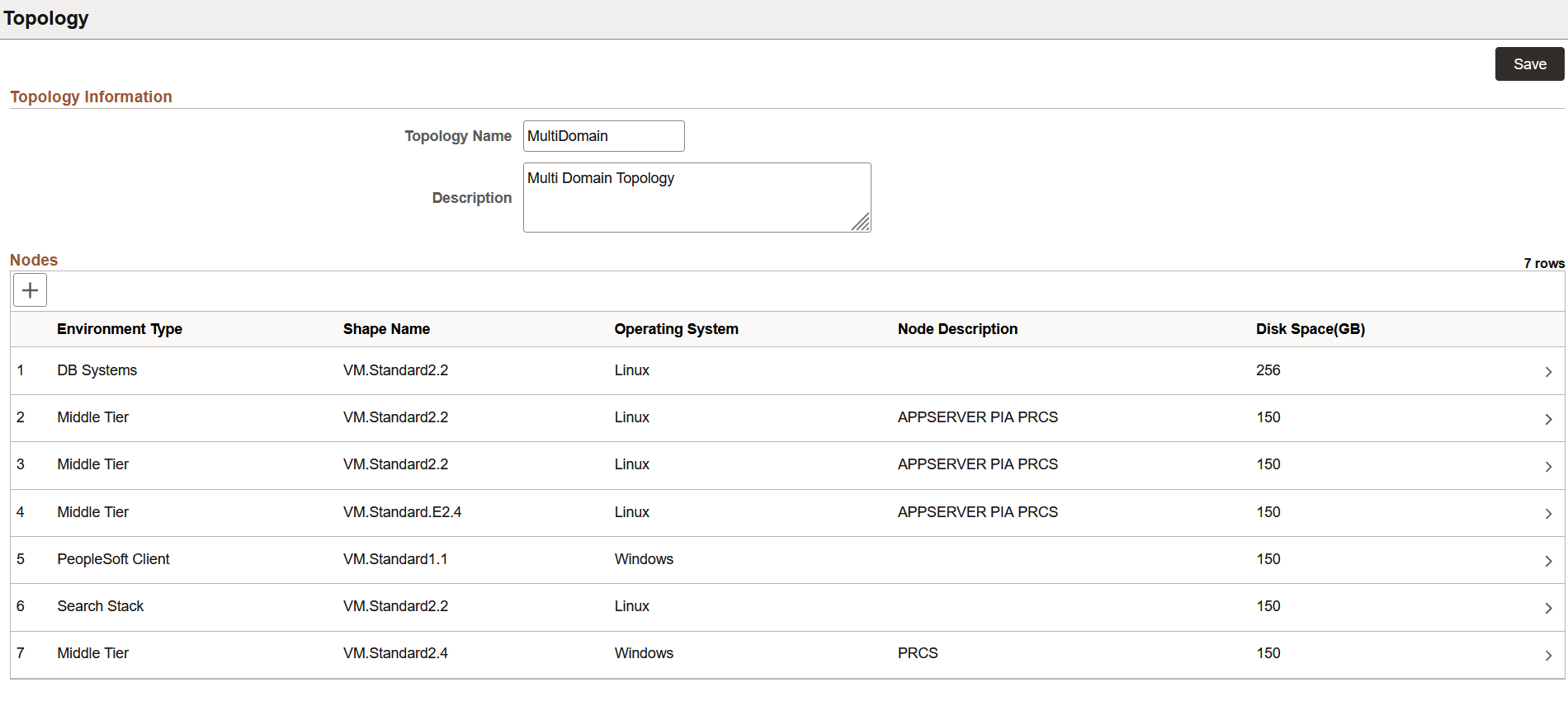
Task: Select the DB Systems node row
Action: point(787,371)
